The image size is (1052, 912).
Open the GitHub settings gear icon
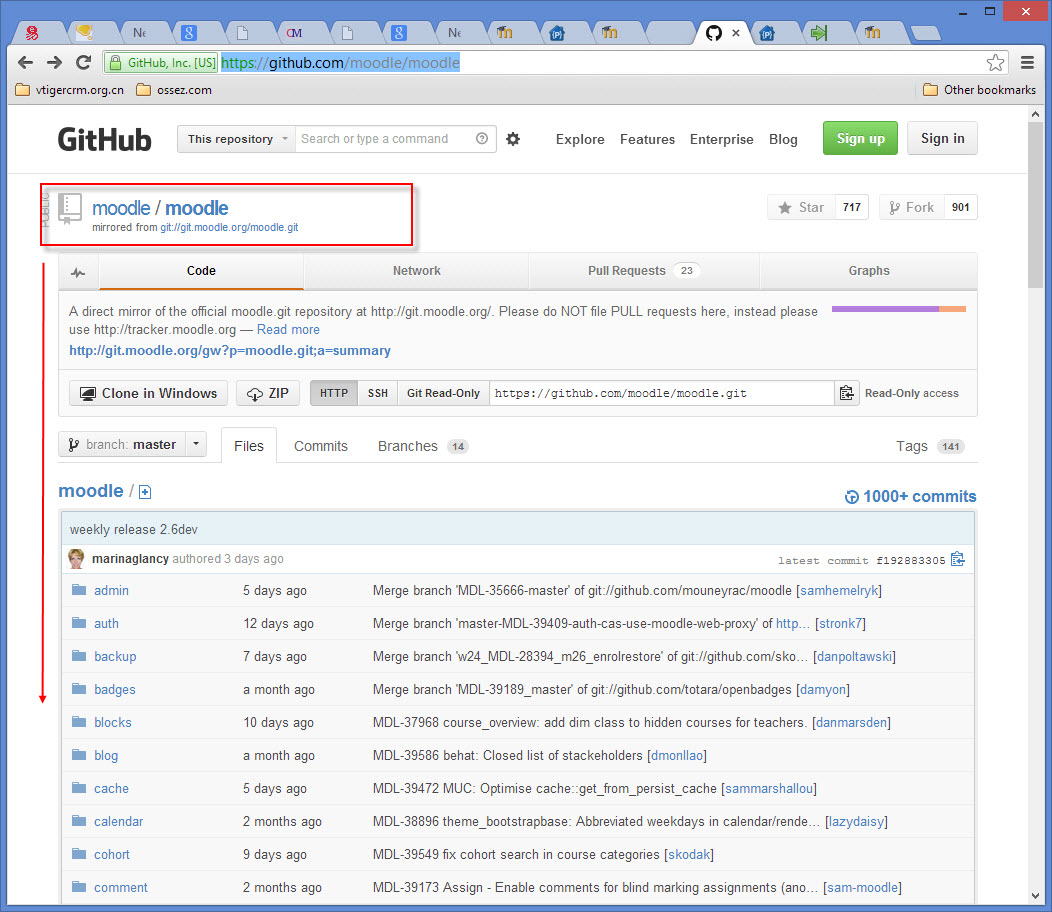pos(513,139)
